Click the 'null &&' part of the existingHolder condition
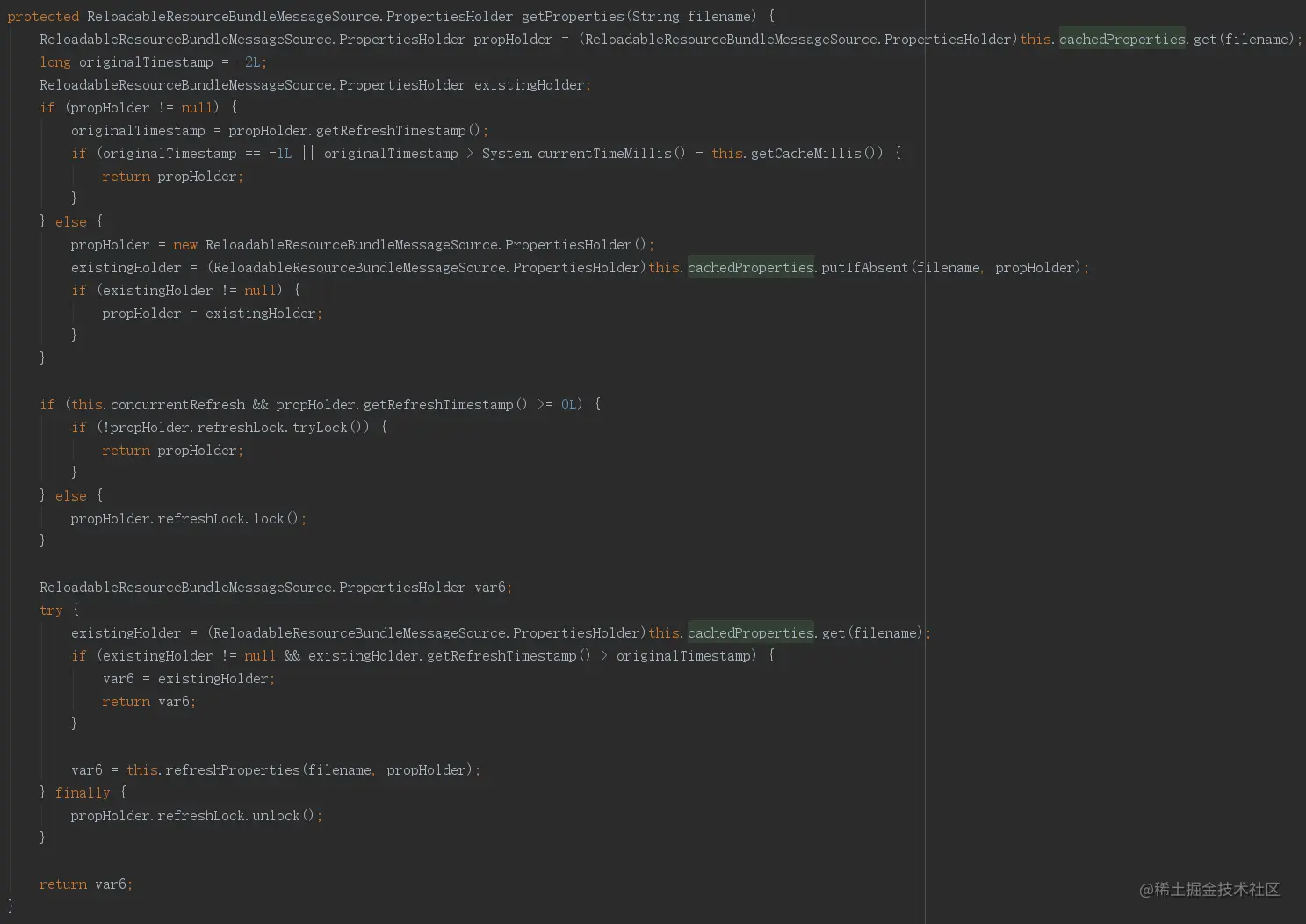This screenshot has width=1306, height=924. pyautogui.click(x=271, y=655)
